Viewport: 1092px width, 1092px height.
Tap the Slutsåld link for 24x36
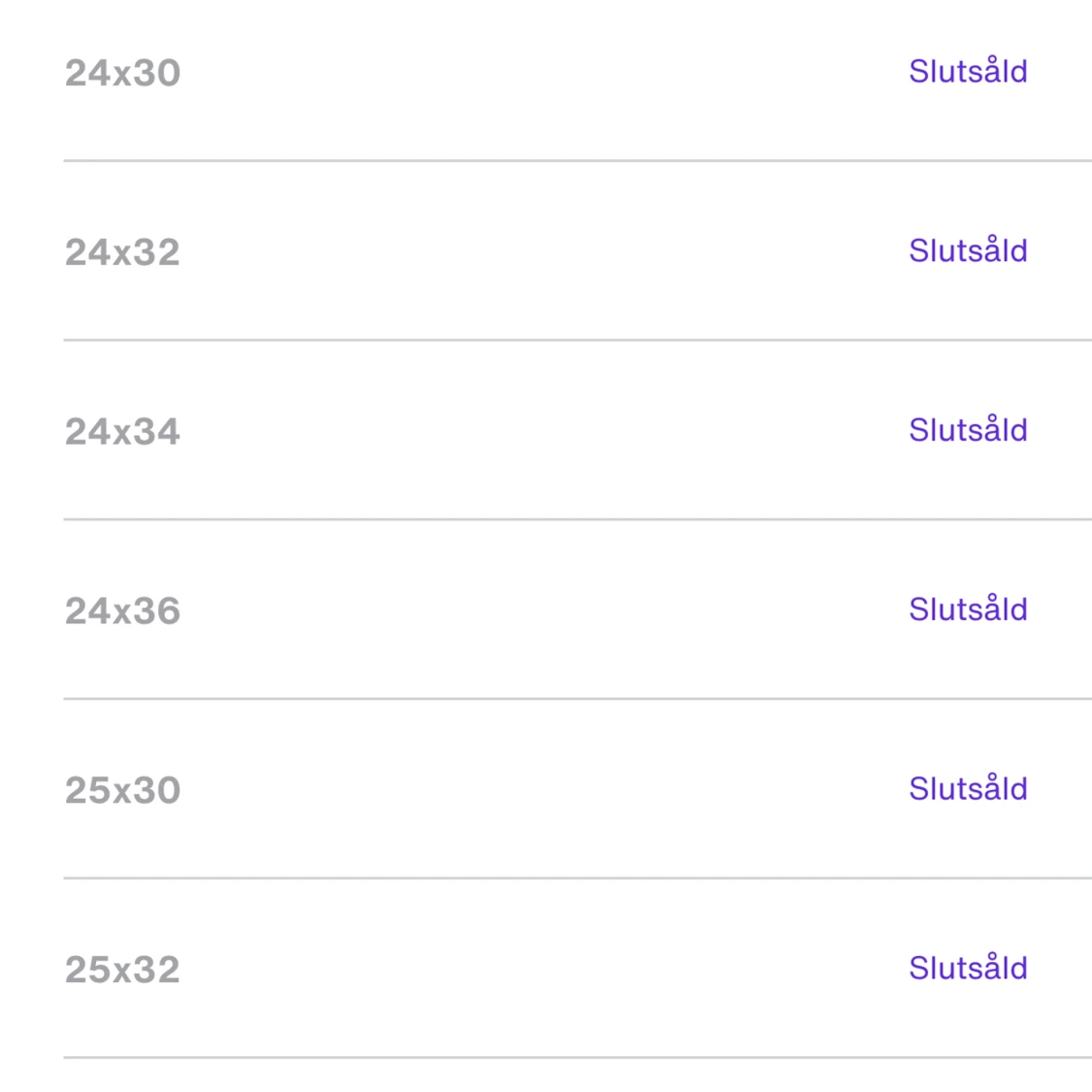click(x=967, y=610)
